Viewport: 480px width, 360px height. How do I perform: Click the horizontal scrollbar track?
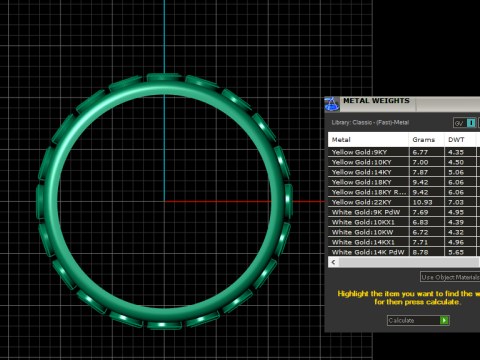(409, 262)
